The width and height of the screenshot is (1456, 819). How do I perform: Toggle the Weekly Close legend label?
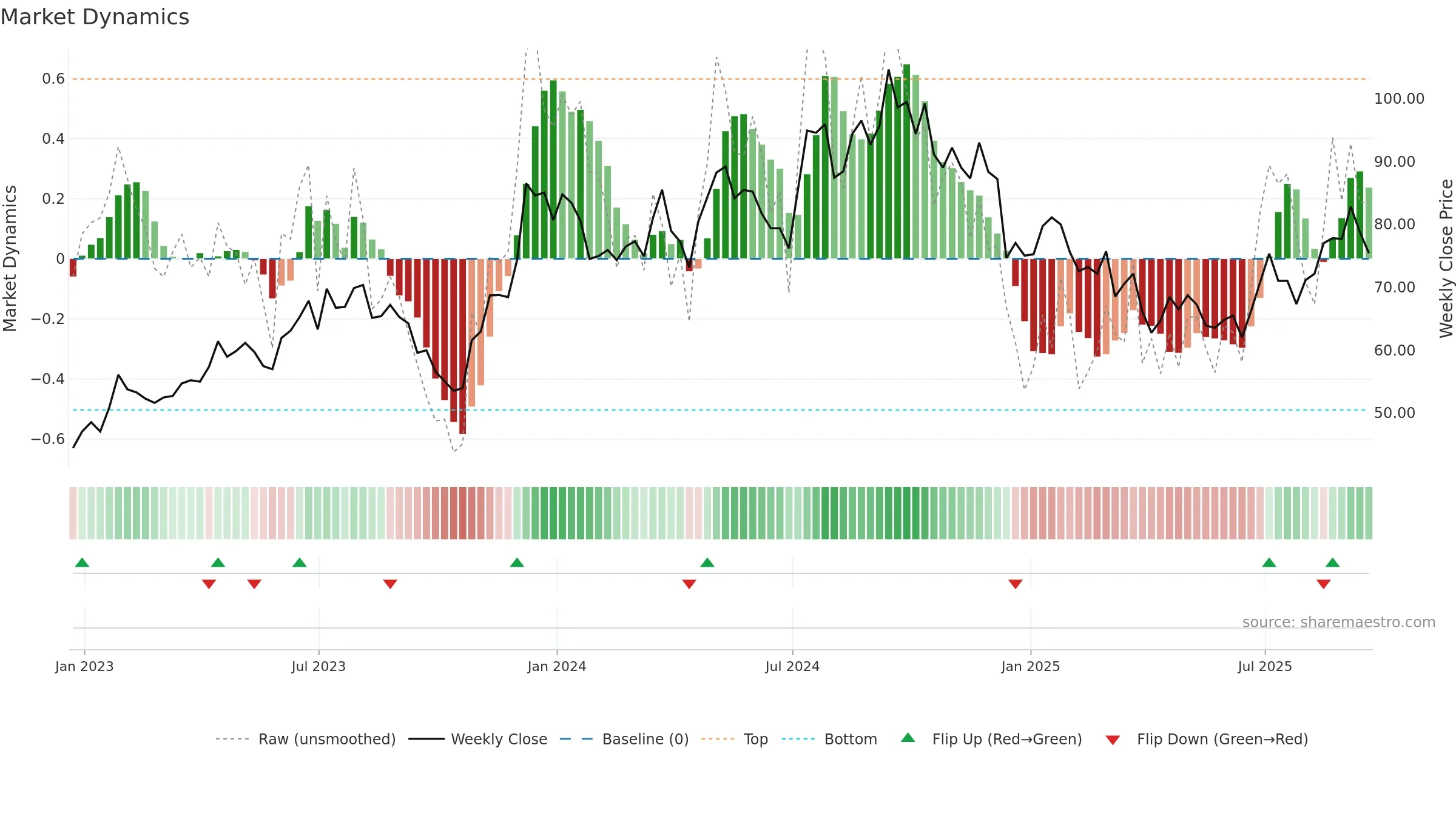click(x=499, y=739)
